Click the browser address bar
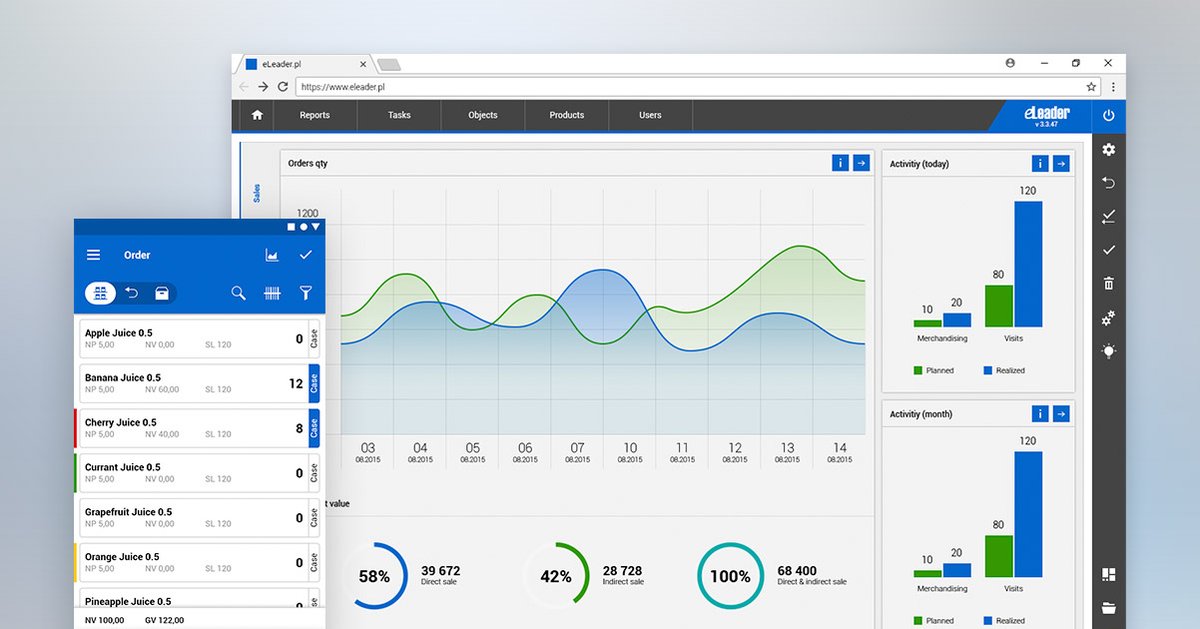The image size is (1200, 629). point(698,87)
